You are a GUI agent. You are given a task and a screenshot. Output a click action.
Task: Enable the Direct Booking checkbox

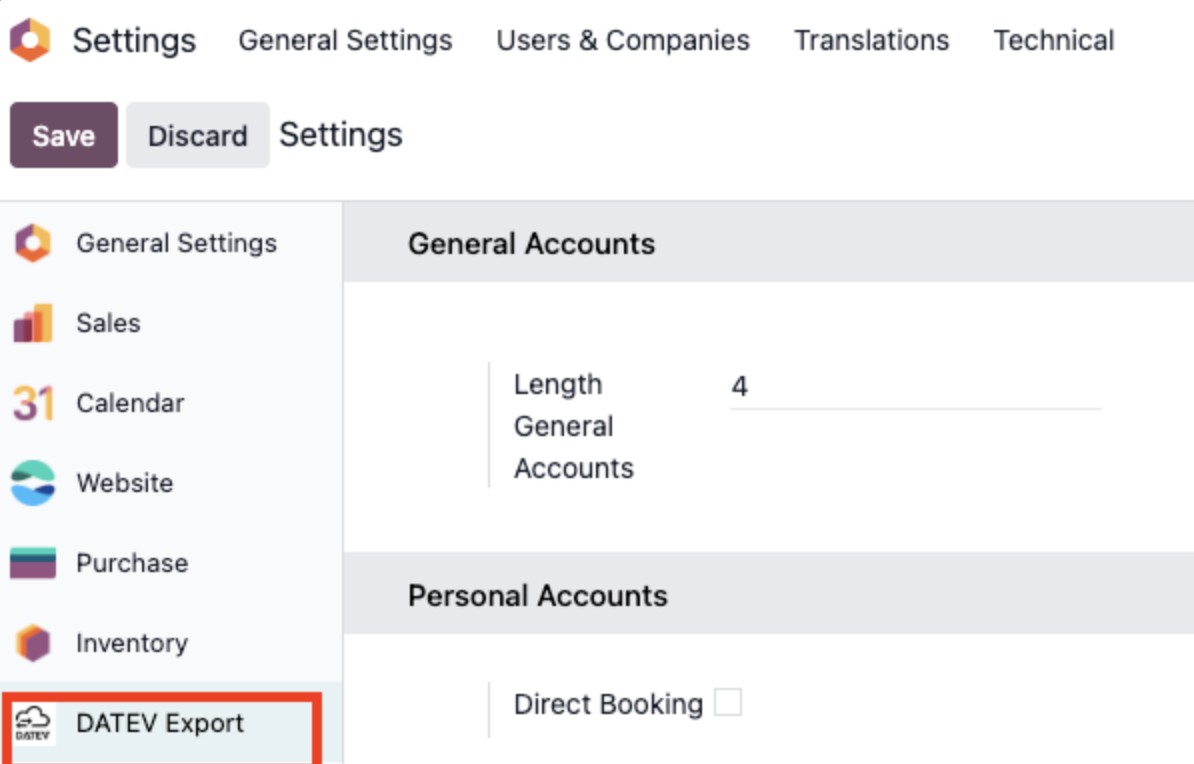(x=728, y=702)
